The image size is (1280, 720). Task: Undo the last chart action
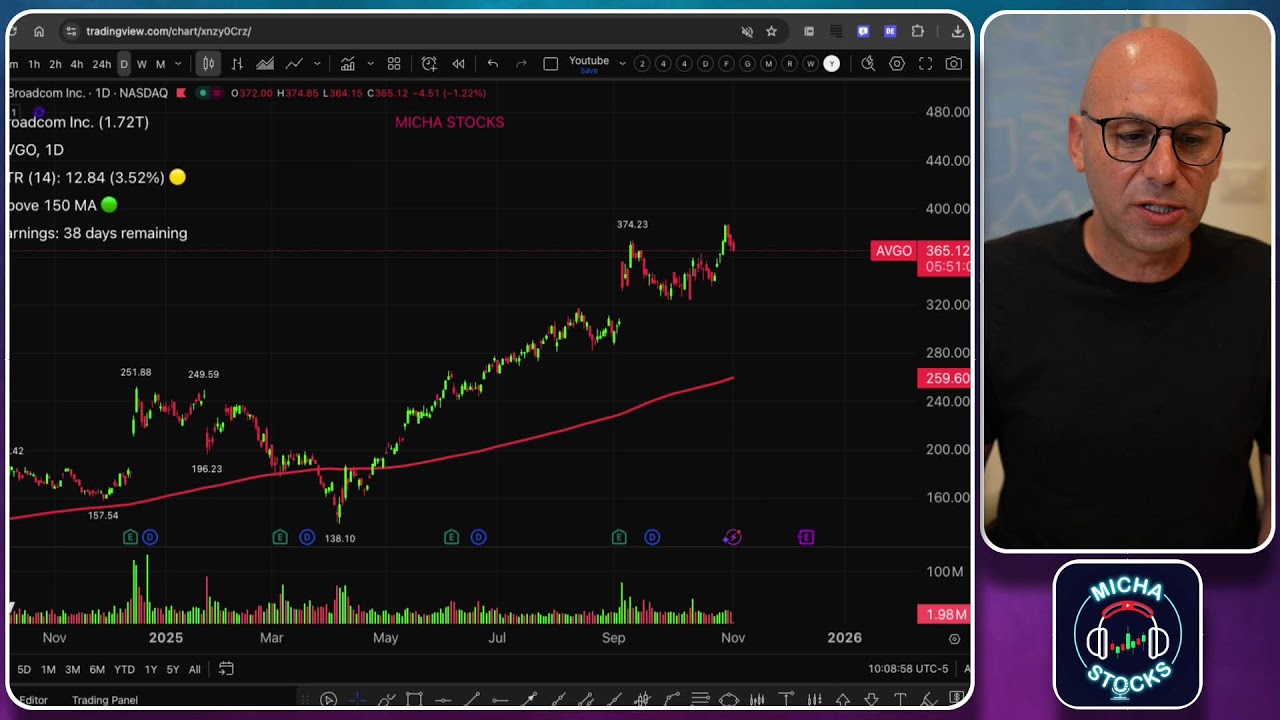click(493, 64)
